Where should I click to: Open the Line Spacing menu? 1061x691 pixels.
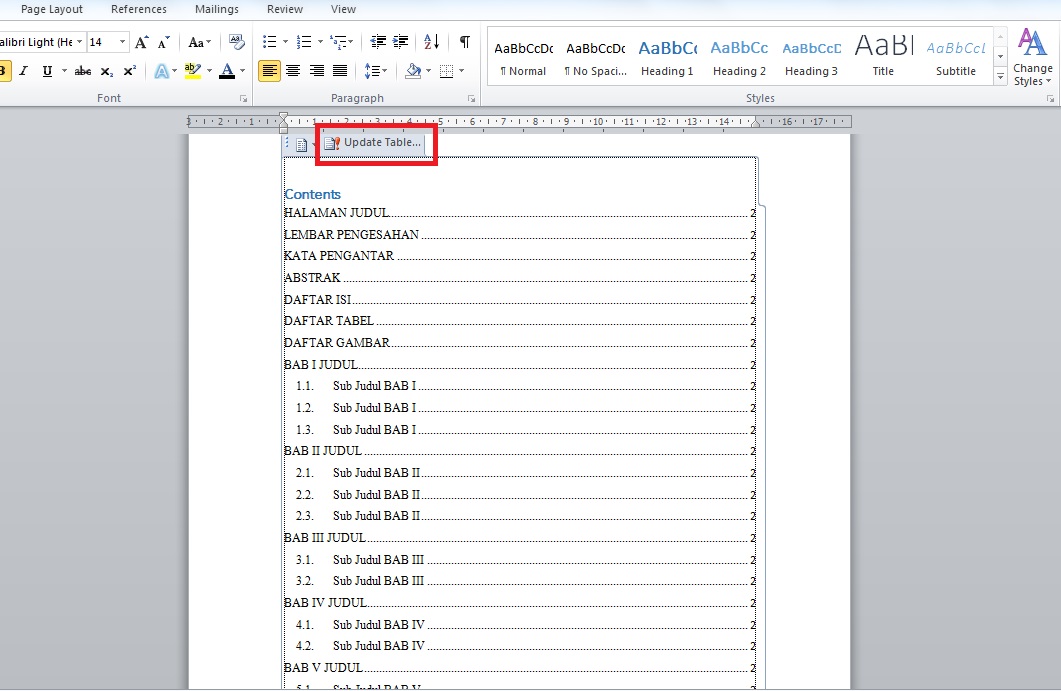pyautogui.click(x=376, y=71)
